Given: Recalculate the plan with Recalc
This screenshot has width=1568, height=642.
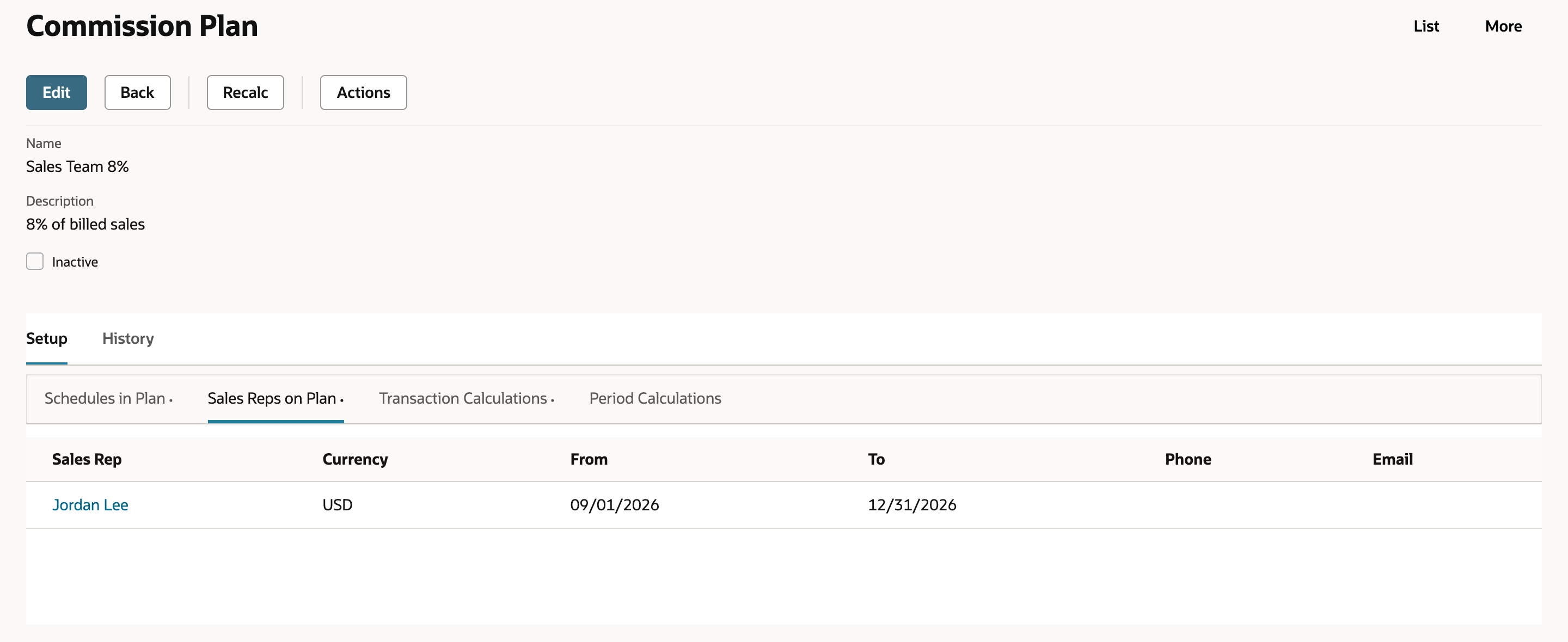Looking at the screenshot, I should 246,92.
